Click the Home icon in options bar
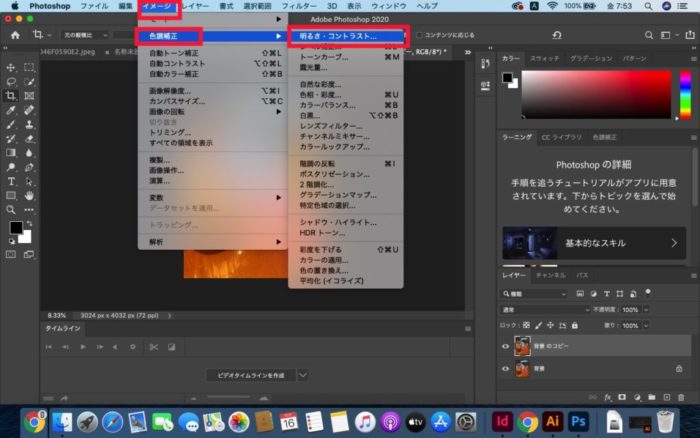 15,35
